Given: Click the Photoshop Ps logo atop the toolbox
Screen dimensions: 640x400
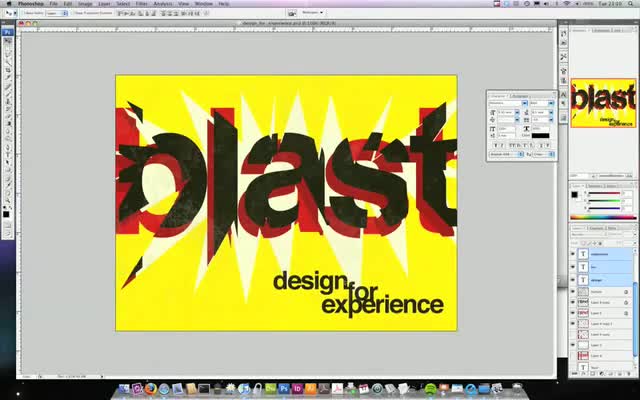Looking at the screenshot, I should (8, 32).
